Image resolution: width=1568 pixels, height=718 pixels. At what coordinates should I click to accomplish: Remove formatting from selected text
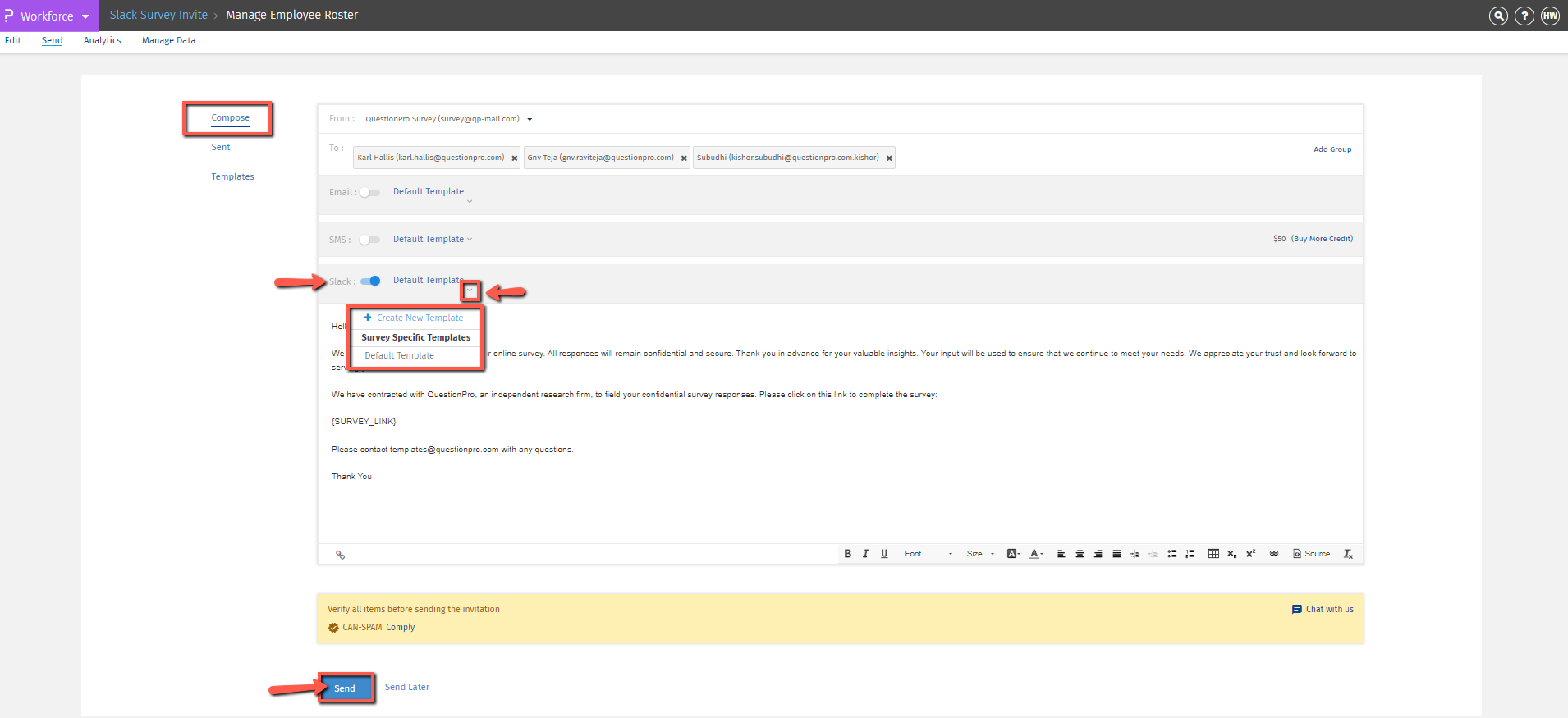pyautogui.click(x=1348, y=554)
